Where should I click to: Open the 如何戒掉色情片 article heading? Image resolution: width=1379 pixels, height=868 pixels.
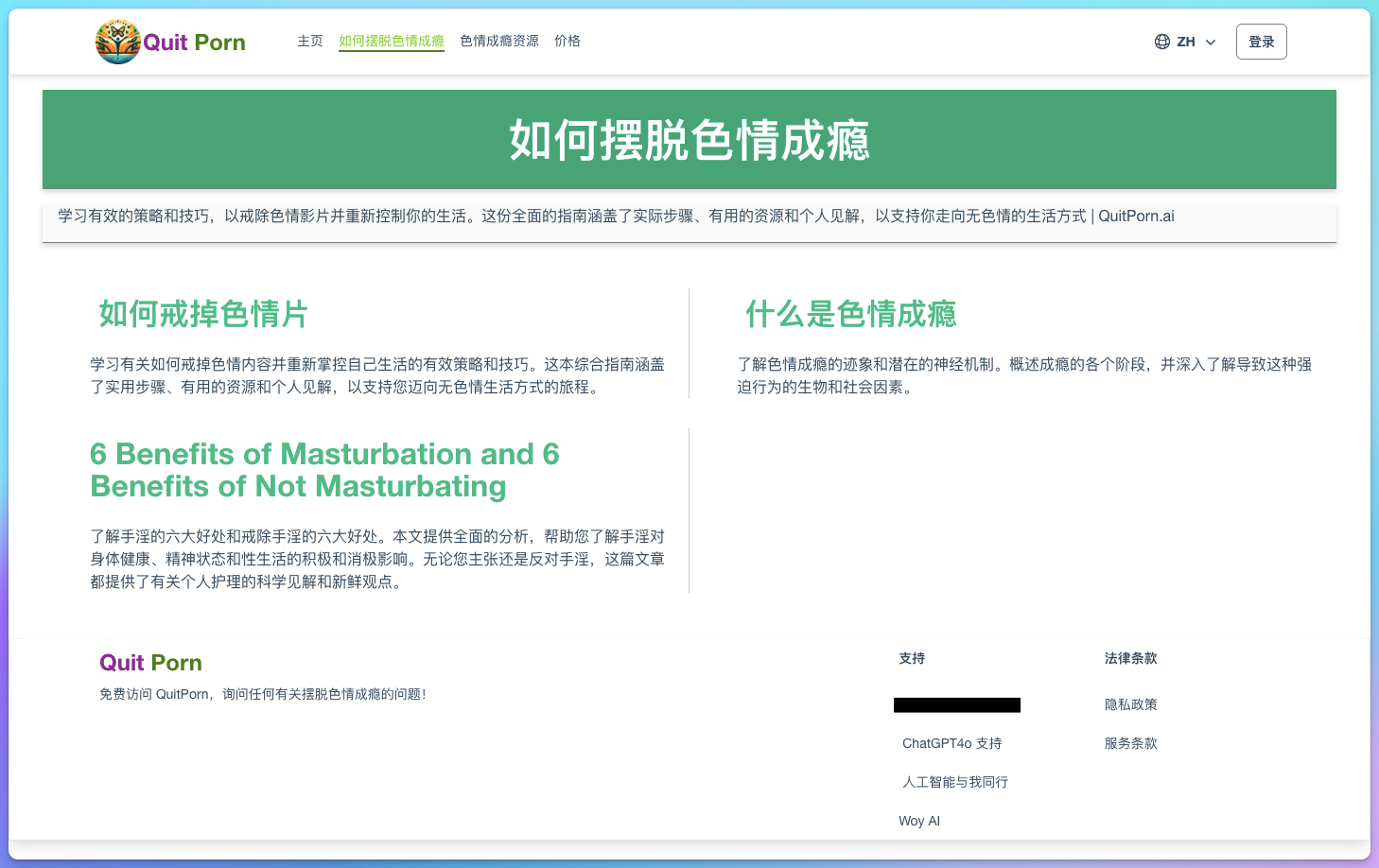click(201, 314)
